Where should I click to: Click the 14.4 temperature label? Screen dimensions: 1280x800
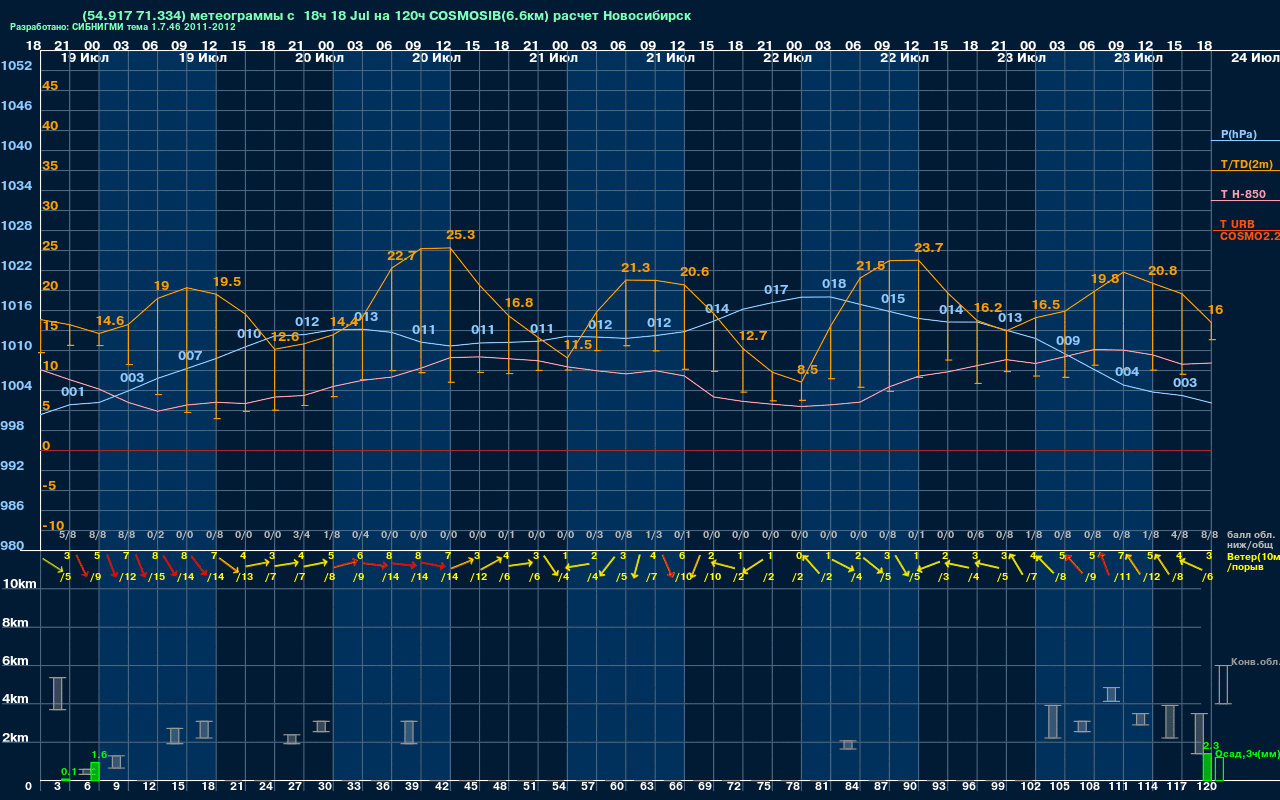344,322
